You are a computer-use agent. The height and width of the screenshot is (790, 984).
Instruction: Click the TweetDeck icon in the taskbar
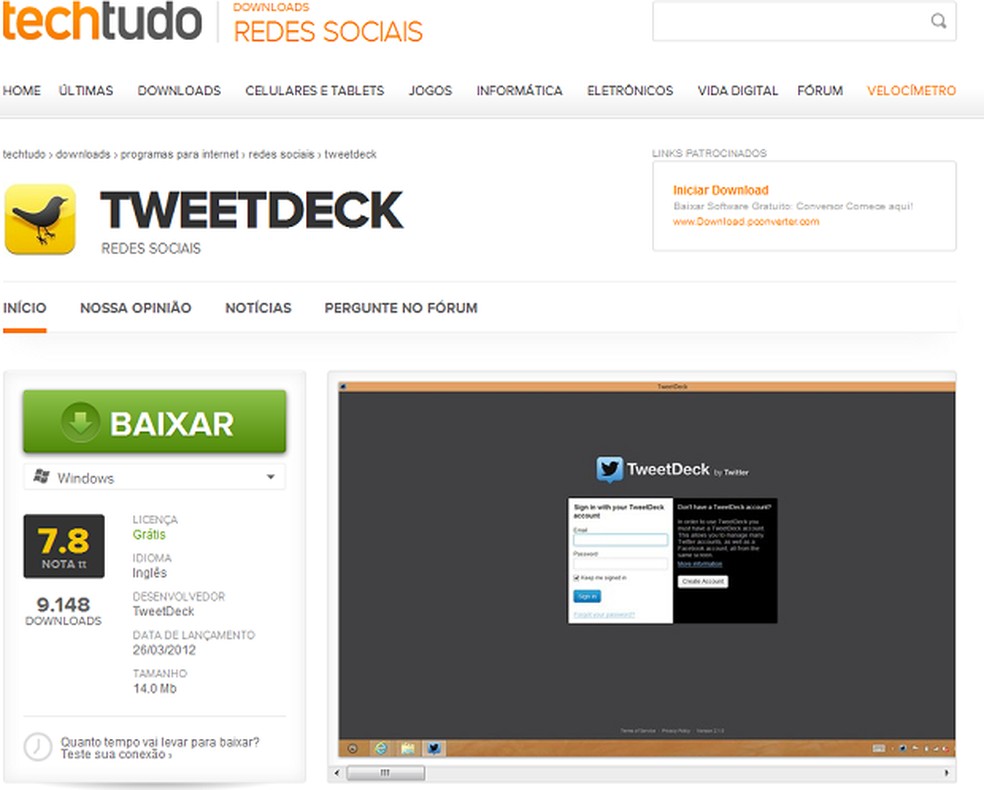coord(434,747)
